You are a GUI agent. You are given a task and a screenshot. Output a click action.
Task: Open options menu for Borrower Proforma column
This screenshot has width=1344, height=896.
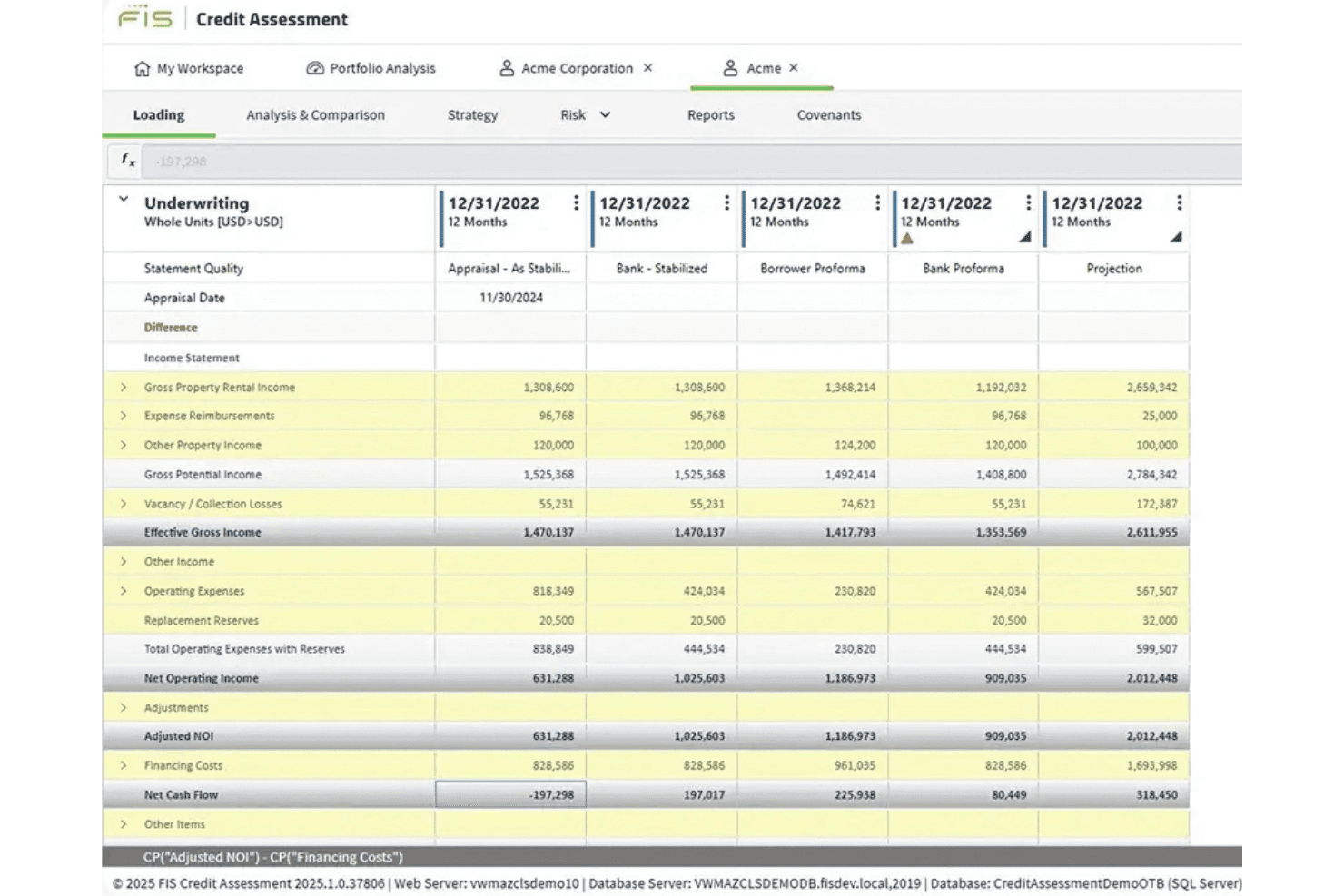[877, 203]
